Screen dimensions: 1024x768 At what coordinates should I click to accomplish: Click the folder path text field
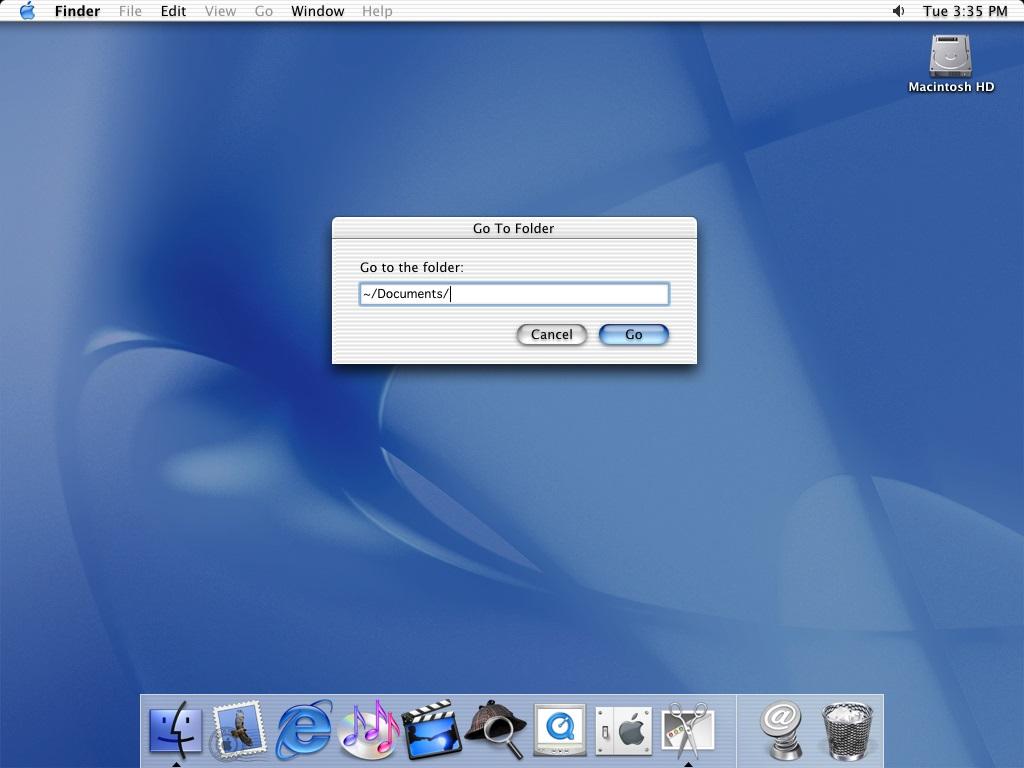(x=514, y=294)
